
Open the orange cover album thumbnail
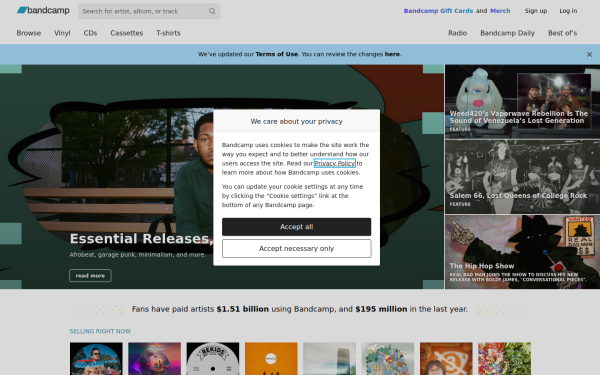click(x=271, y=359)
